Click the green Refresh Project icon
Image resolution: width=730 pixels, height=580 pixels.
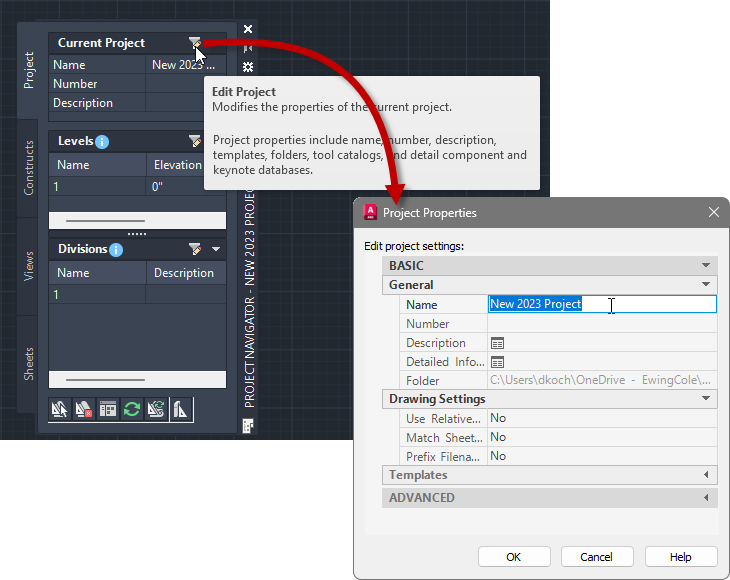pos(132,410)
